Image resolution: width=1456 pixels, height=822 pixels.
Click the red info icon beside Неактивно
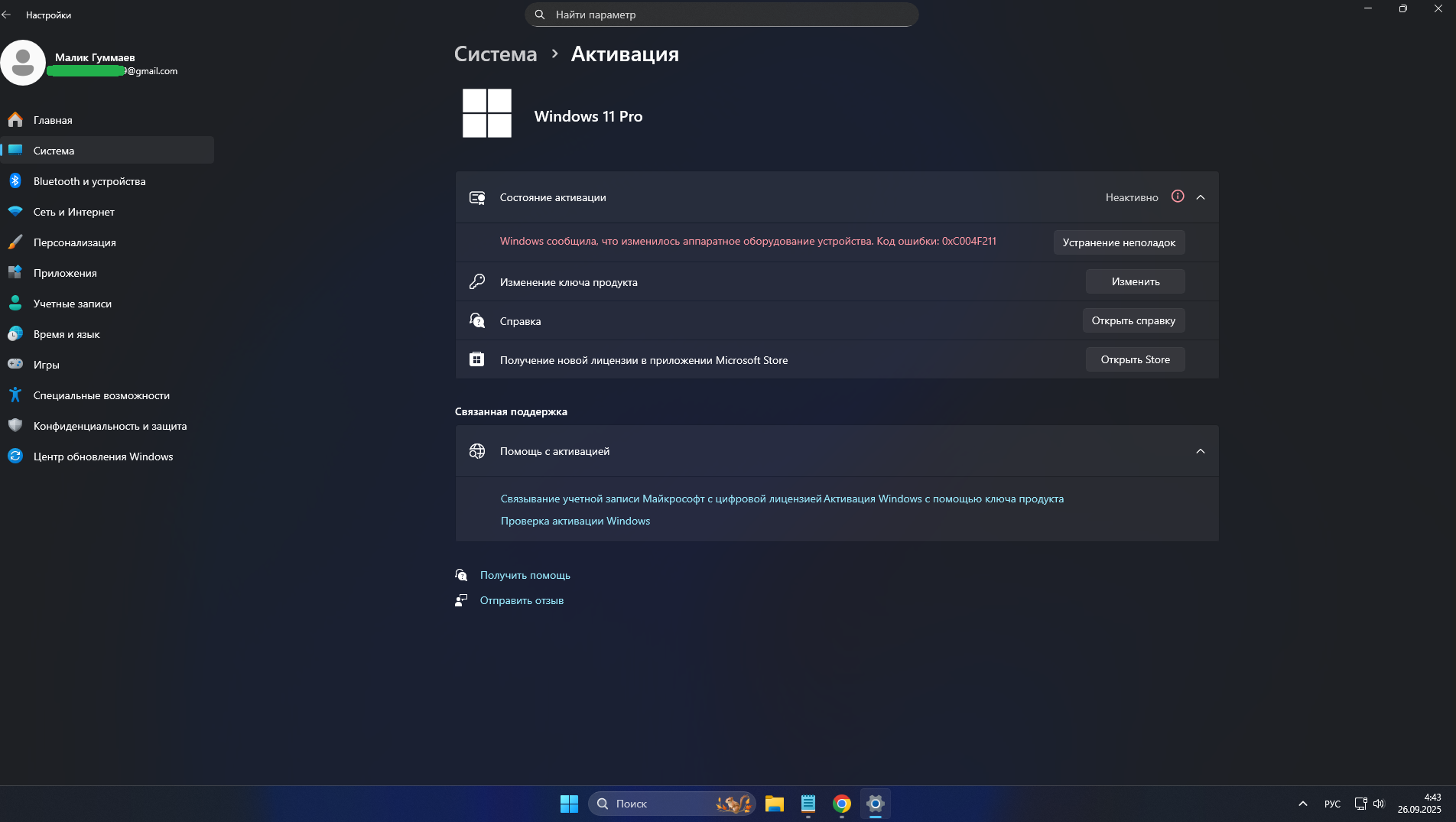tap(1178, 197)
